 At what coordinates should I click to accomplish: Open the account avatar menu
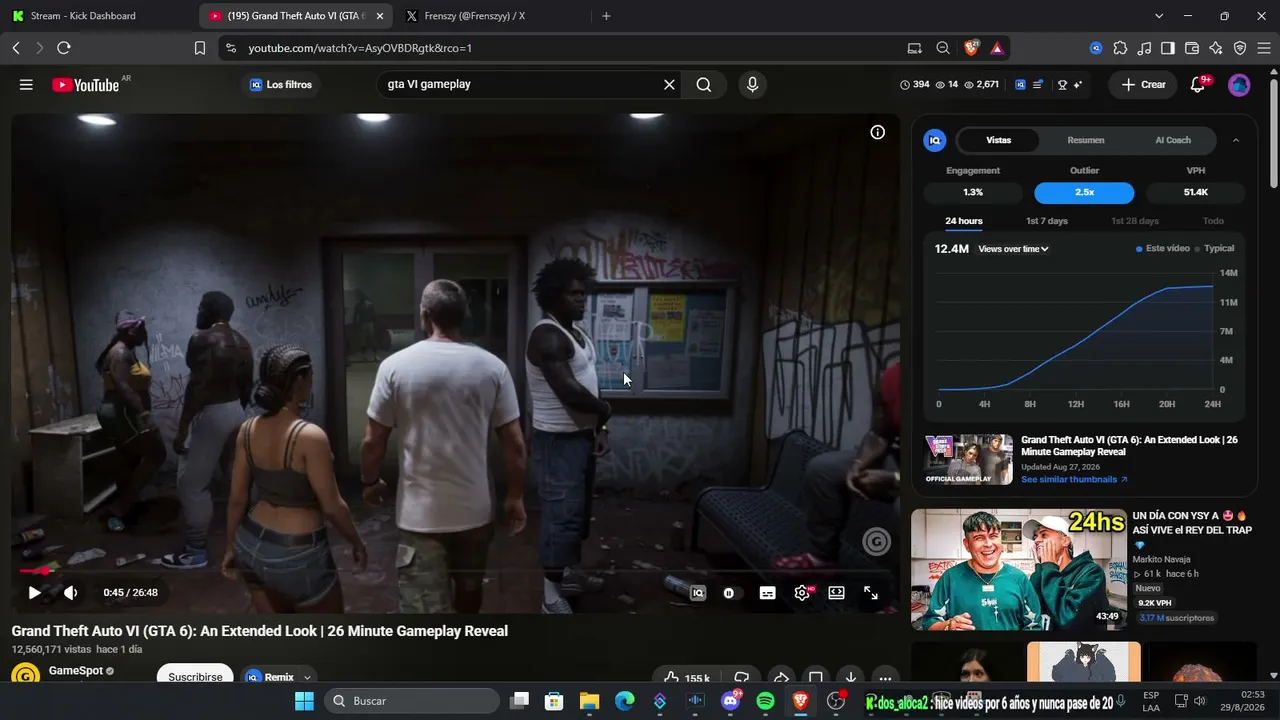[x=1239, y=85]
